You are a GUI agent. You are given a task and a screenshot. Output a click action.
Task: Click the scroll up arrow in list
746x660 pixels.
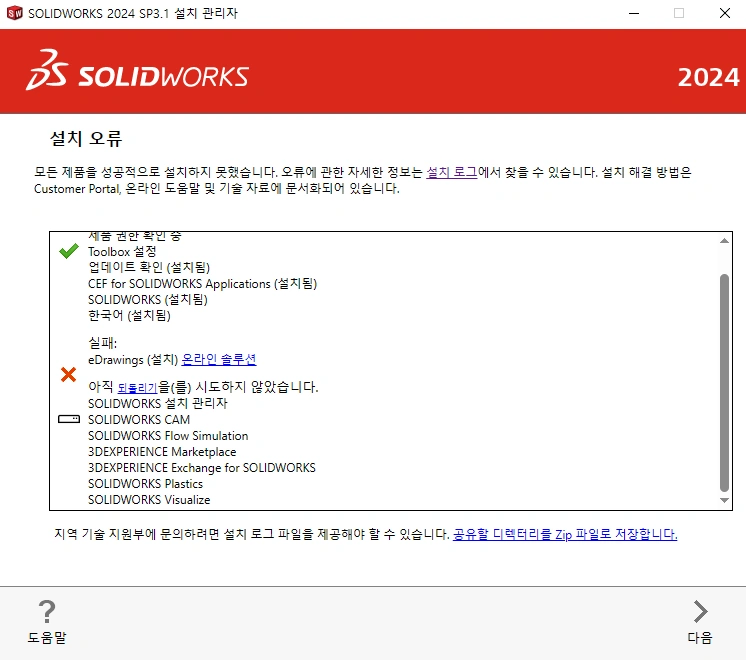724,241
